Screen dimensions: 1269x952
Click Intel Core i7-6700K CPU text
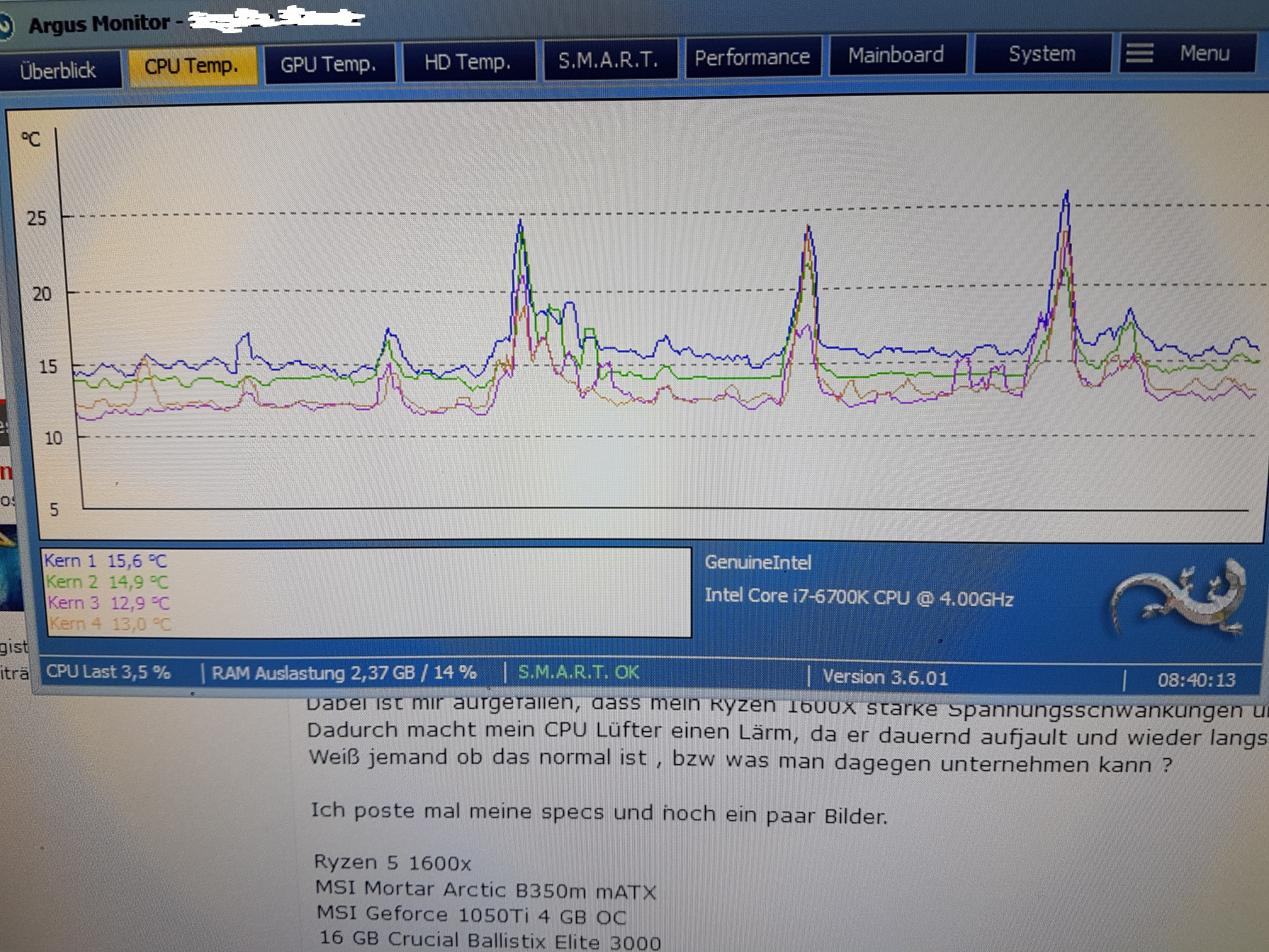859,599
